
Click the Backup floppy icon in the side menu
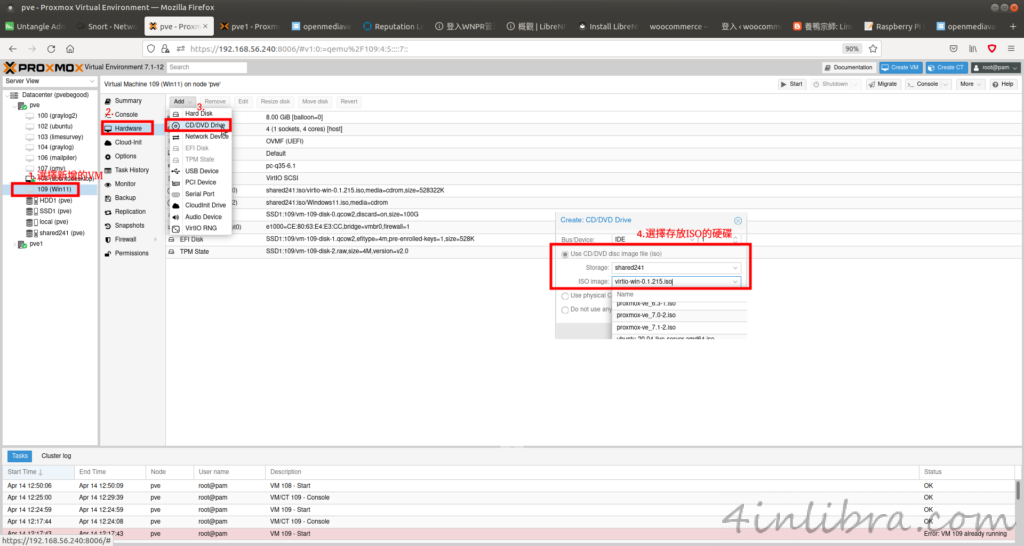point(108,198)
